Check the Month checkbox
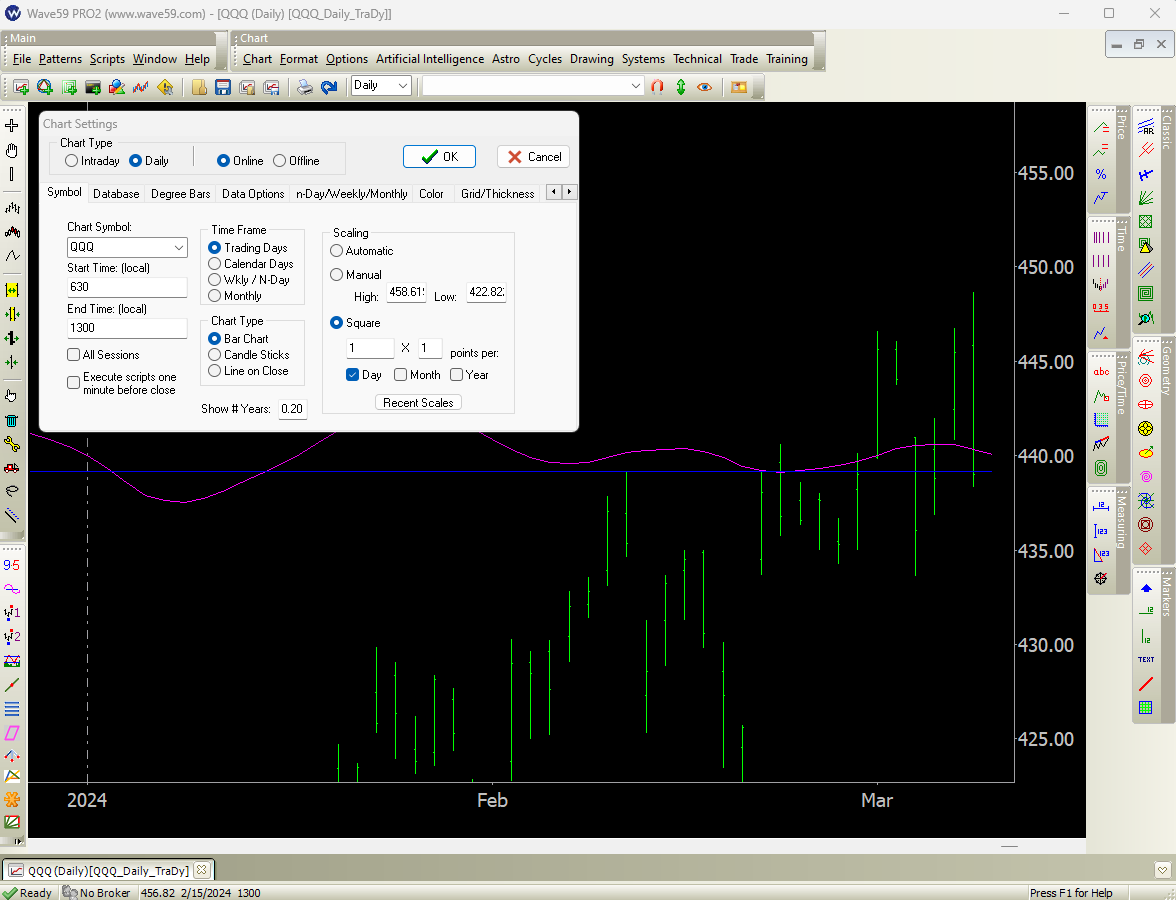Viewport: 1176px width, 900px height. (x=400, y=374)
